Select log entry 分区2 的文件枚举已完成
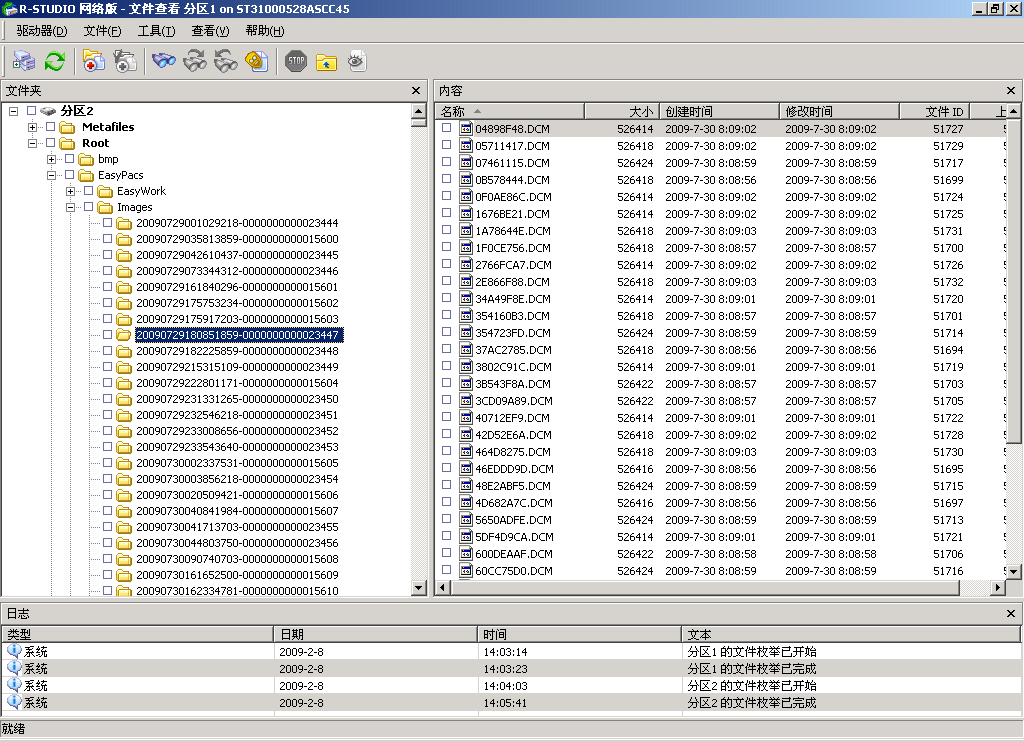 (x=752, y=703)
